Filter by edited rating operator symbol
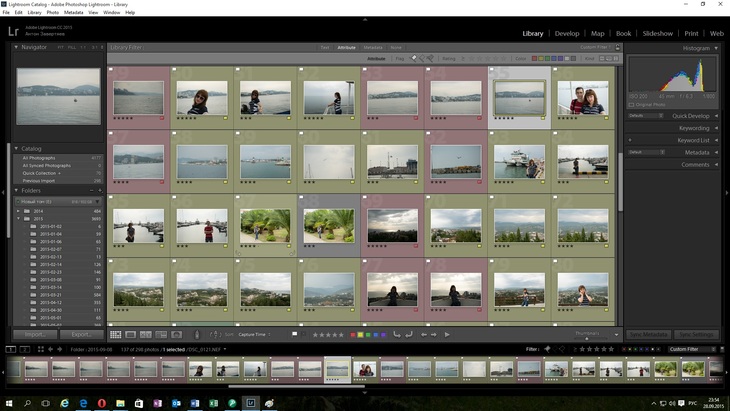 tap(575, 349)
